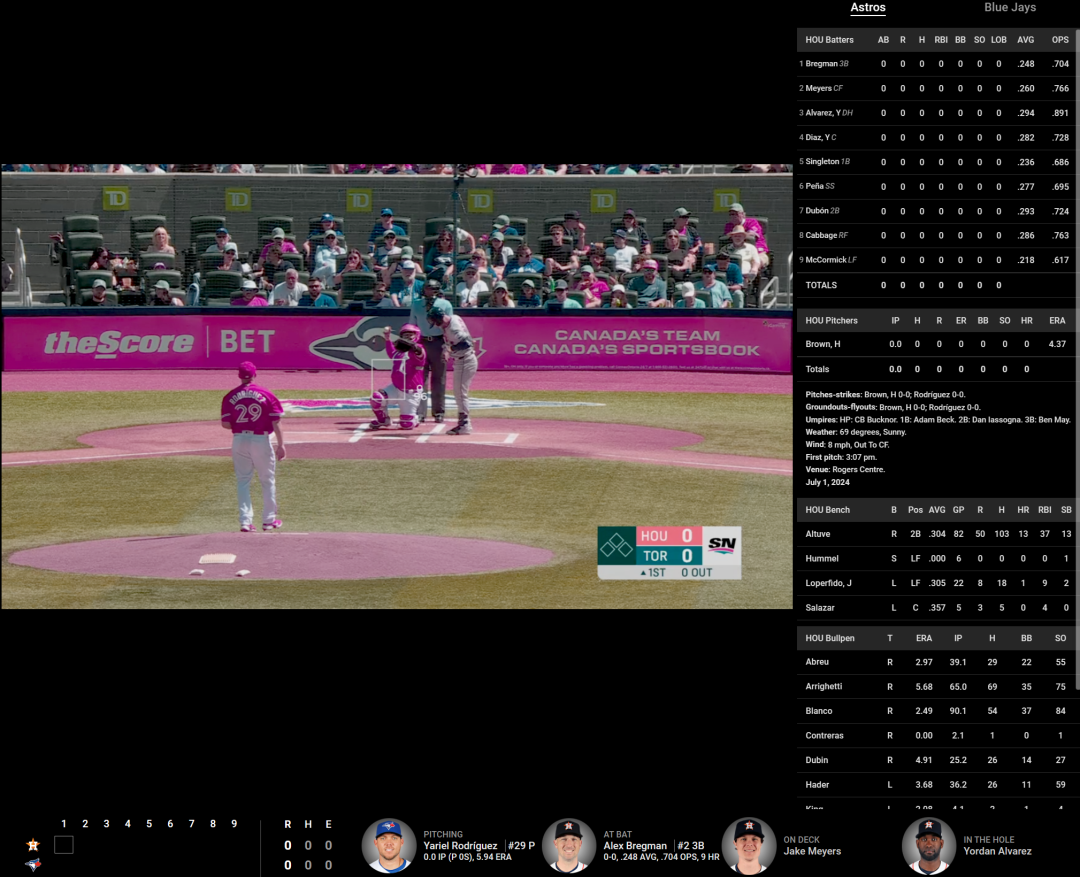Open Jake Meyers on-deck headshot
The image size is (1080, 877).
(749, 845)
